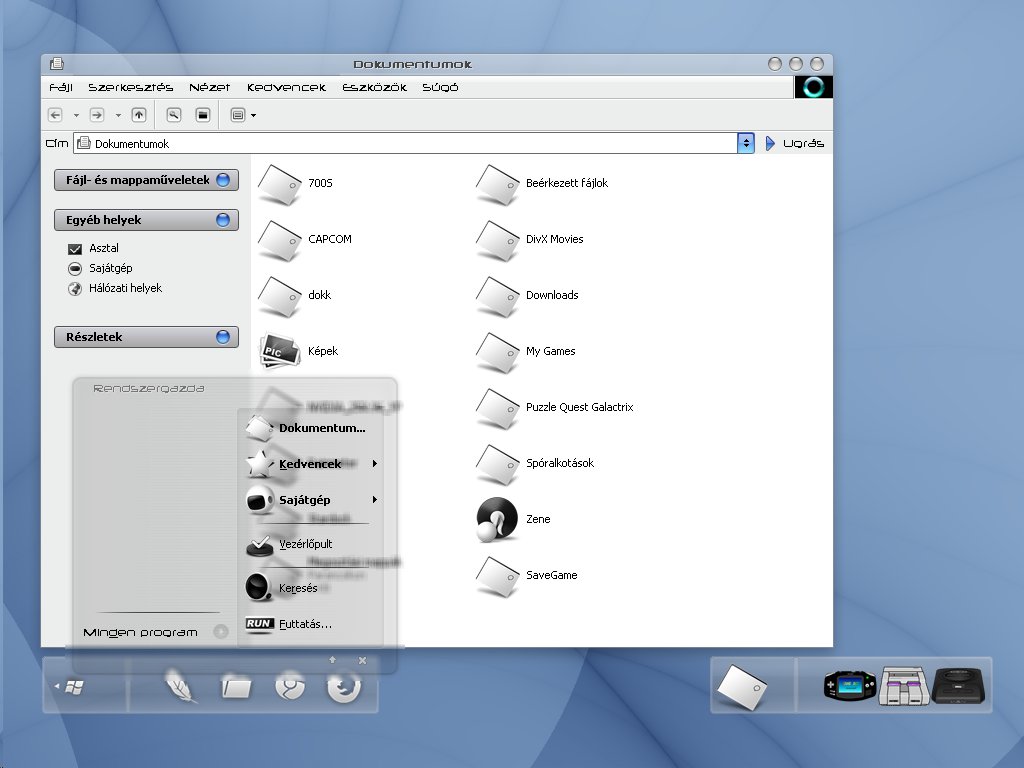1024x768 pixels.
Task: Expand the Fájl- és mappaműveletek panel
Action: 223,180
